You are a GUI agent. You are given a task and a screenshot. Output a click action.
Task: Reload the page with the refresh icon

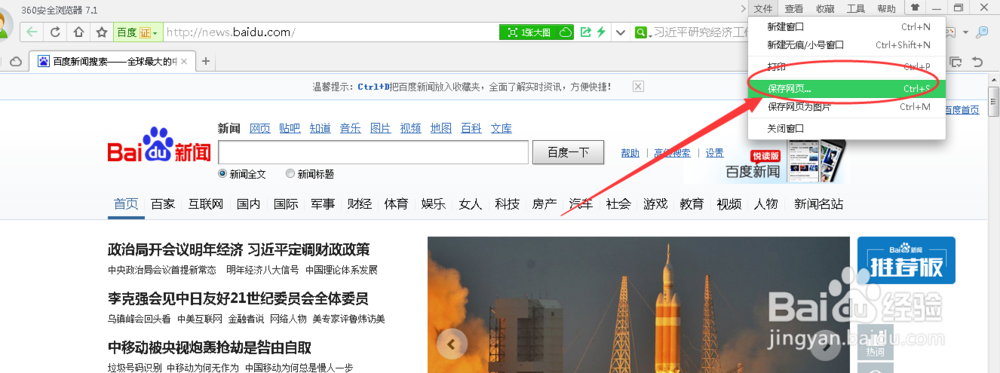click(55, 32)
